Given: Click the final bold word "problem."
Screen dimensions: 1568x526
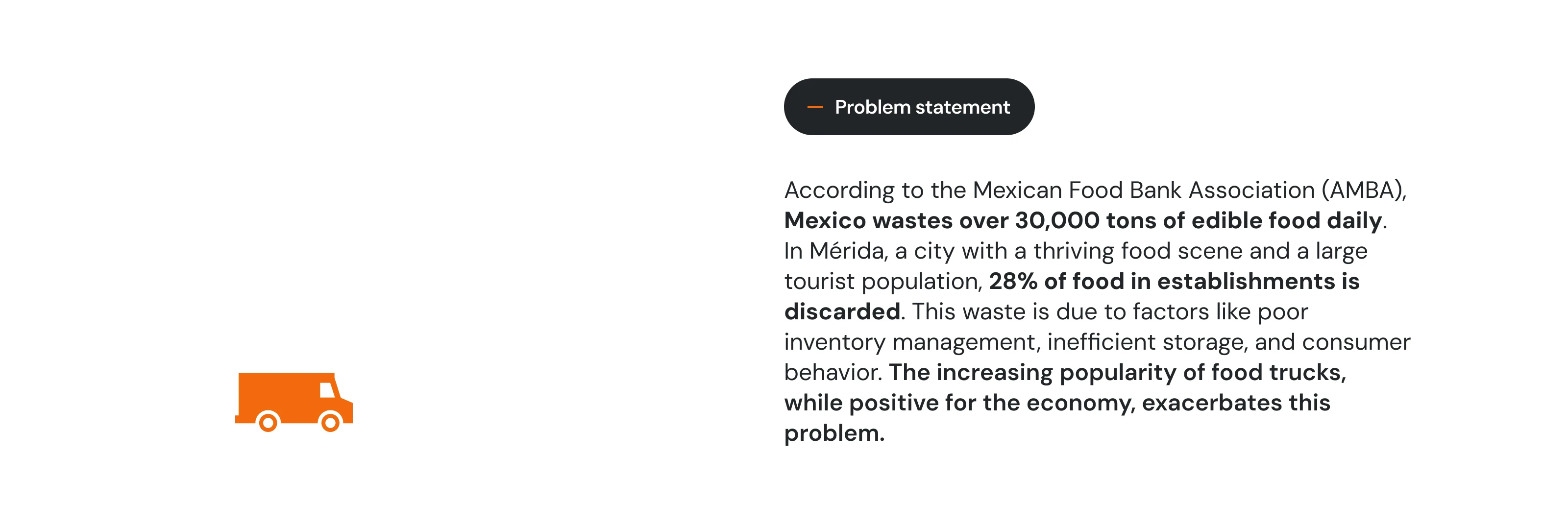Looking at the screenshot, I should tap(834, 433).
